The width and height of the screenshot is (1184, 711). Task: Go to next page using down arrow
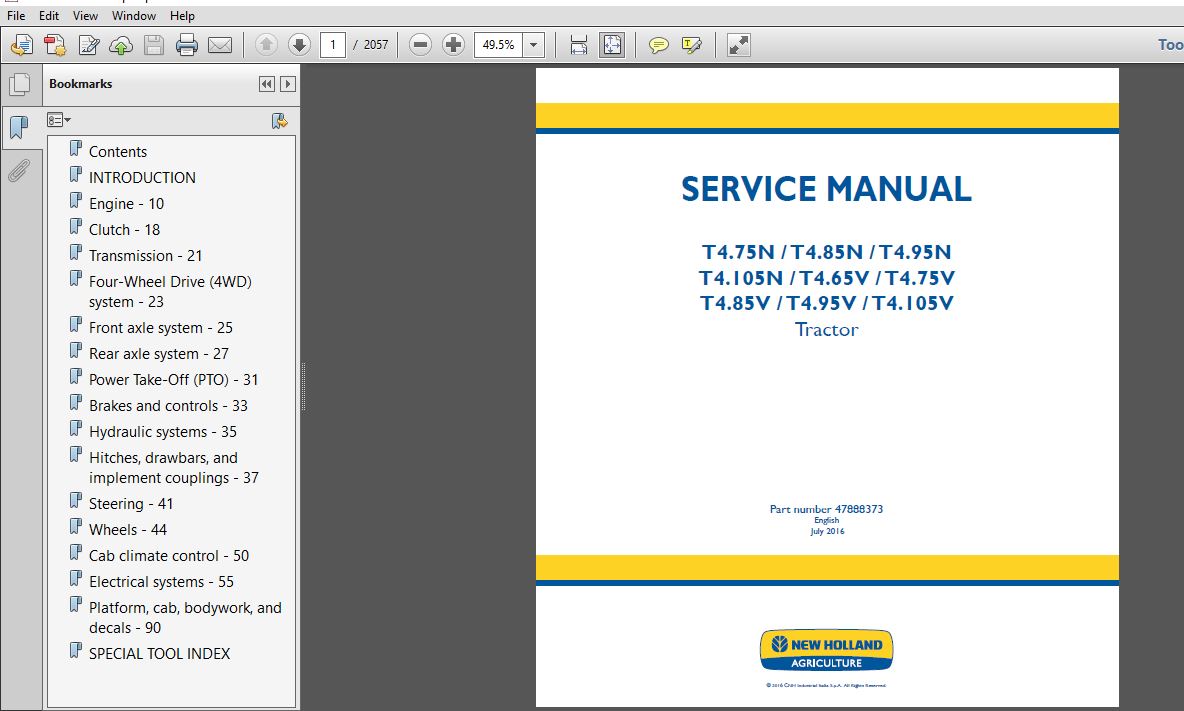click(x=299, y=45)
